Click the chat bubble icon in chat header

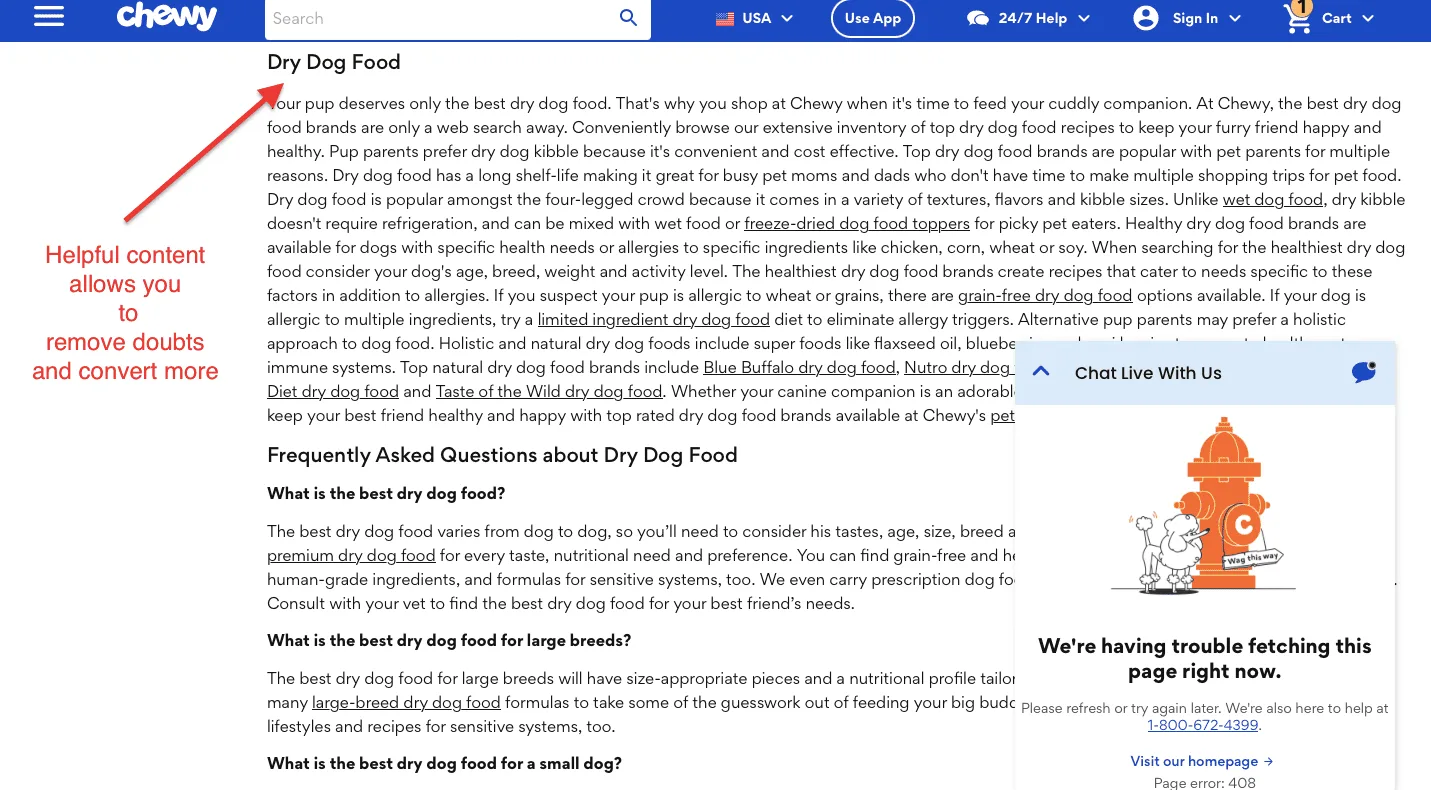1364,372
